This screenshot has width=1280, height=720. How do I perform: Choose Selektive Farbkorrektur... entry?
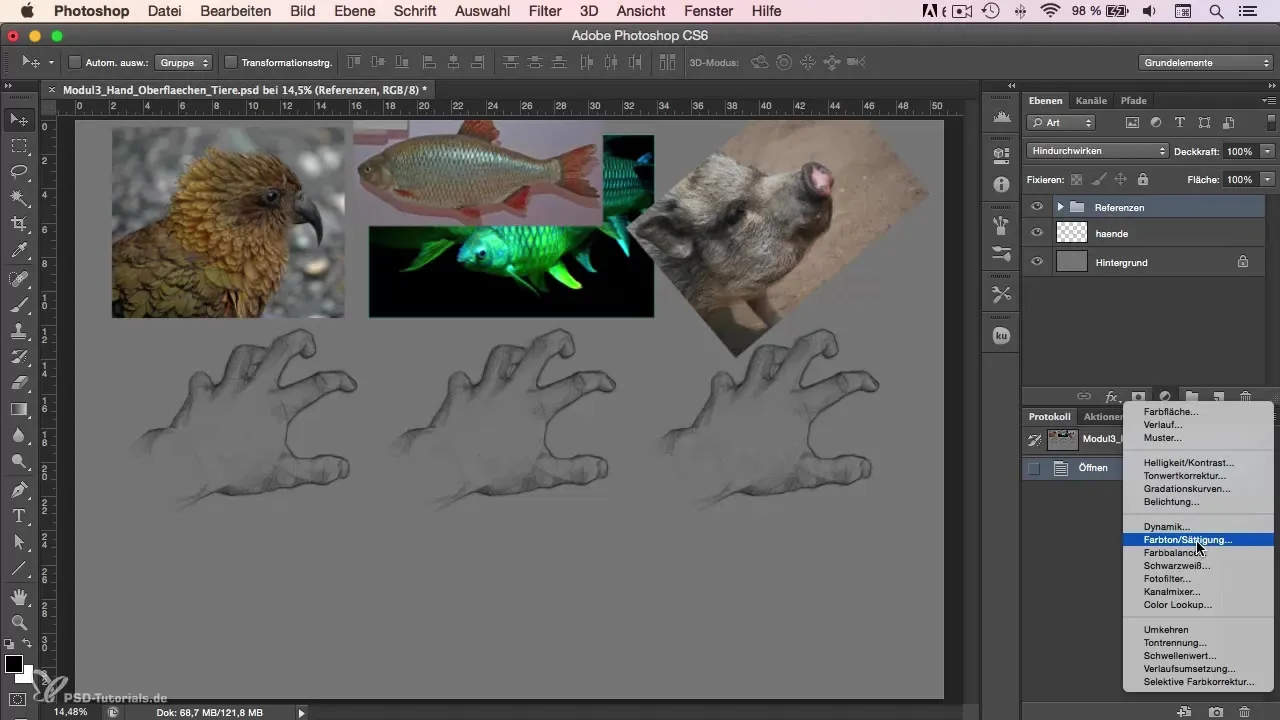(x=1199, y=681)
